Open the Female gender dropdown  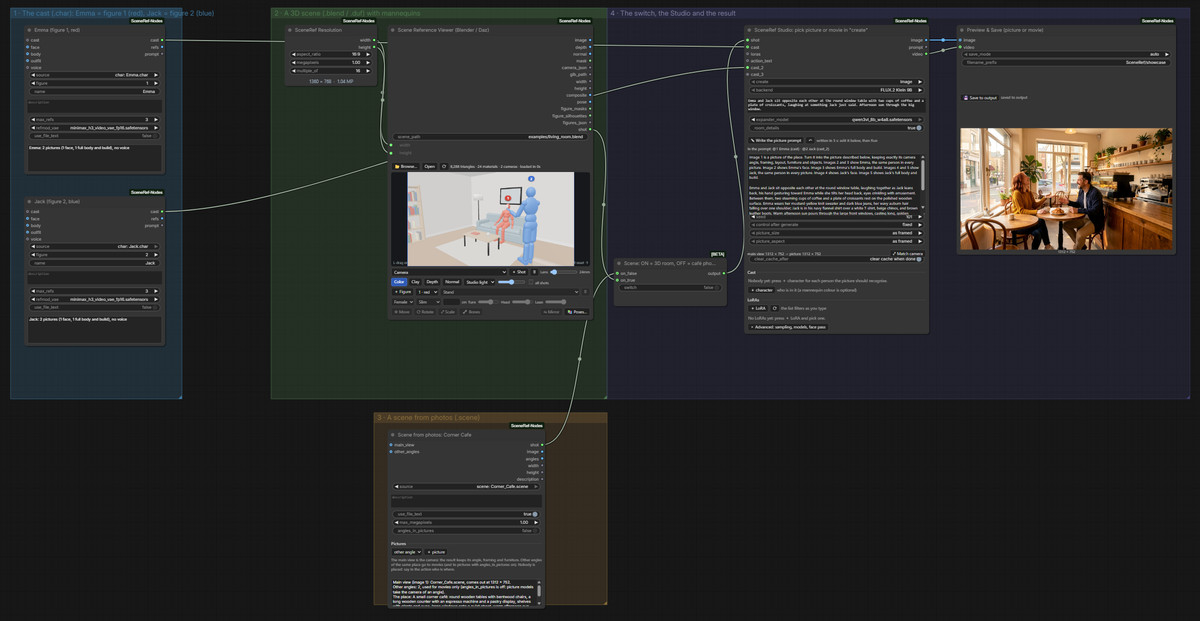tap(403, 302)
